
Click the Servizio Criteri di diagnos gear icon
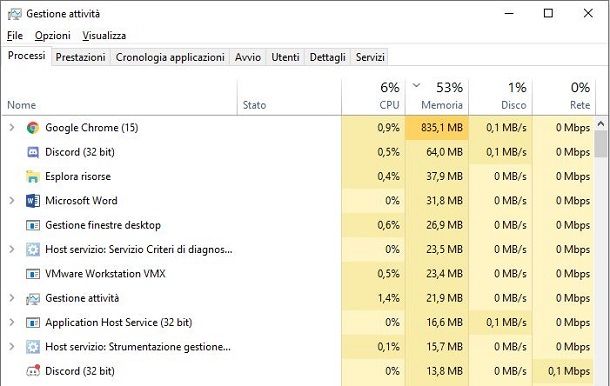point(33,249)
